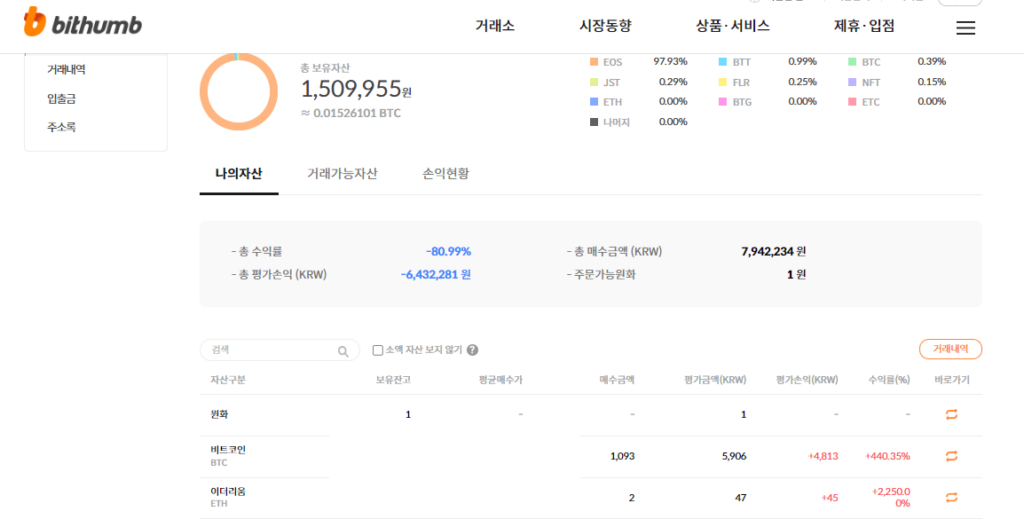Screen dimensions: 1024x519
Task: Click the JST legend swatch
Action: (594, 82)
